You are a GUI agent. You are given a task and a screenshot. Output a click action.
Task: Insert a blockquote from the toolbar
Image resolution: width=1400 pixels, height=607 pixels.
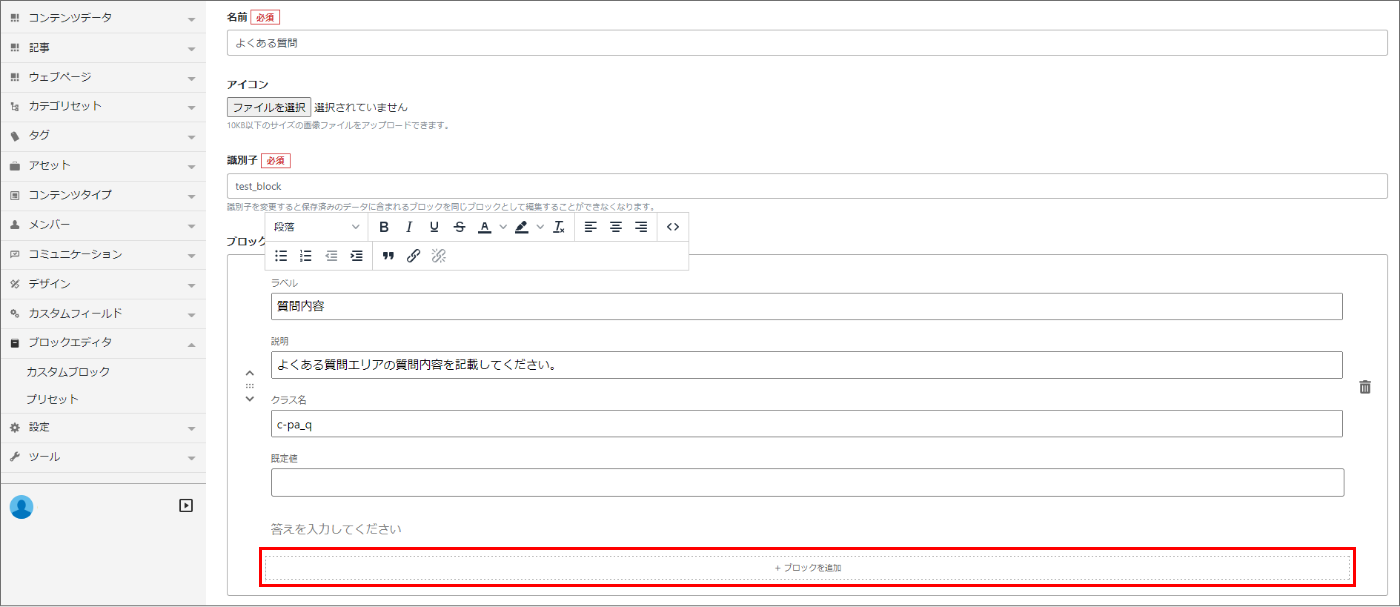tap(388, 256)
